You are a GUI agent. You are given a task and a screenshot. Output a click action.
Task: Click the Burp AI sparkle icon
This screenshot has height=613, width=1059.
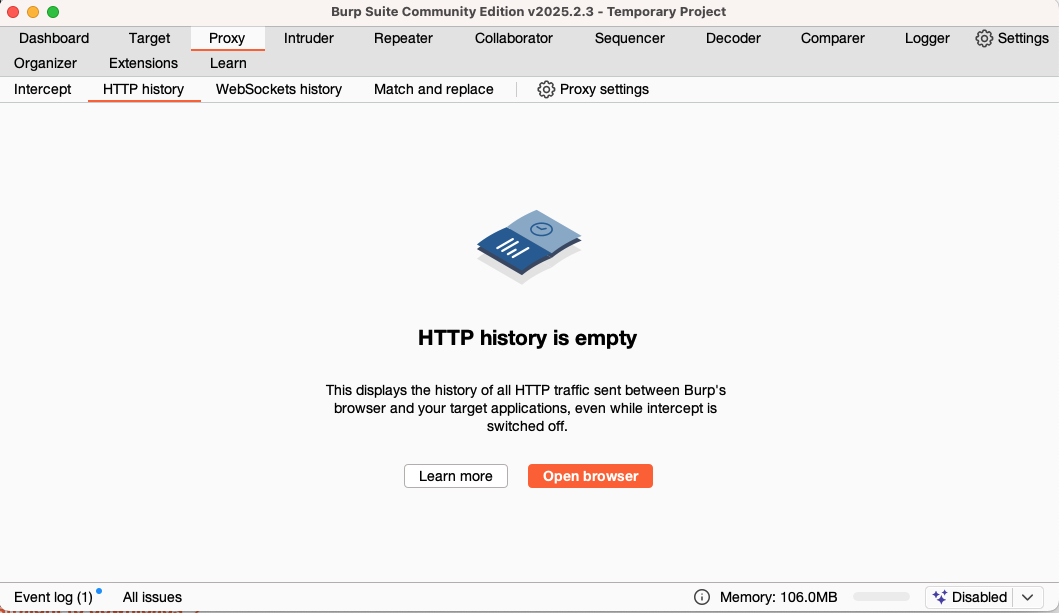coord(940,597)
